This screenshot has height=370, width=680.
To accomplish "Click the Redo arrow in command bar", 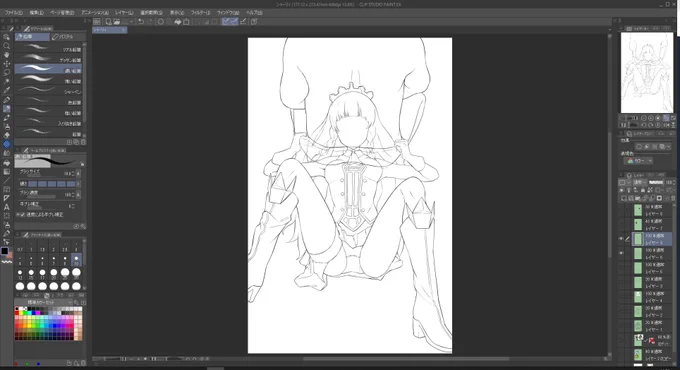I will [149, 21].
